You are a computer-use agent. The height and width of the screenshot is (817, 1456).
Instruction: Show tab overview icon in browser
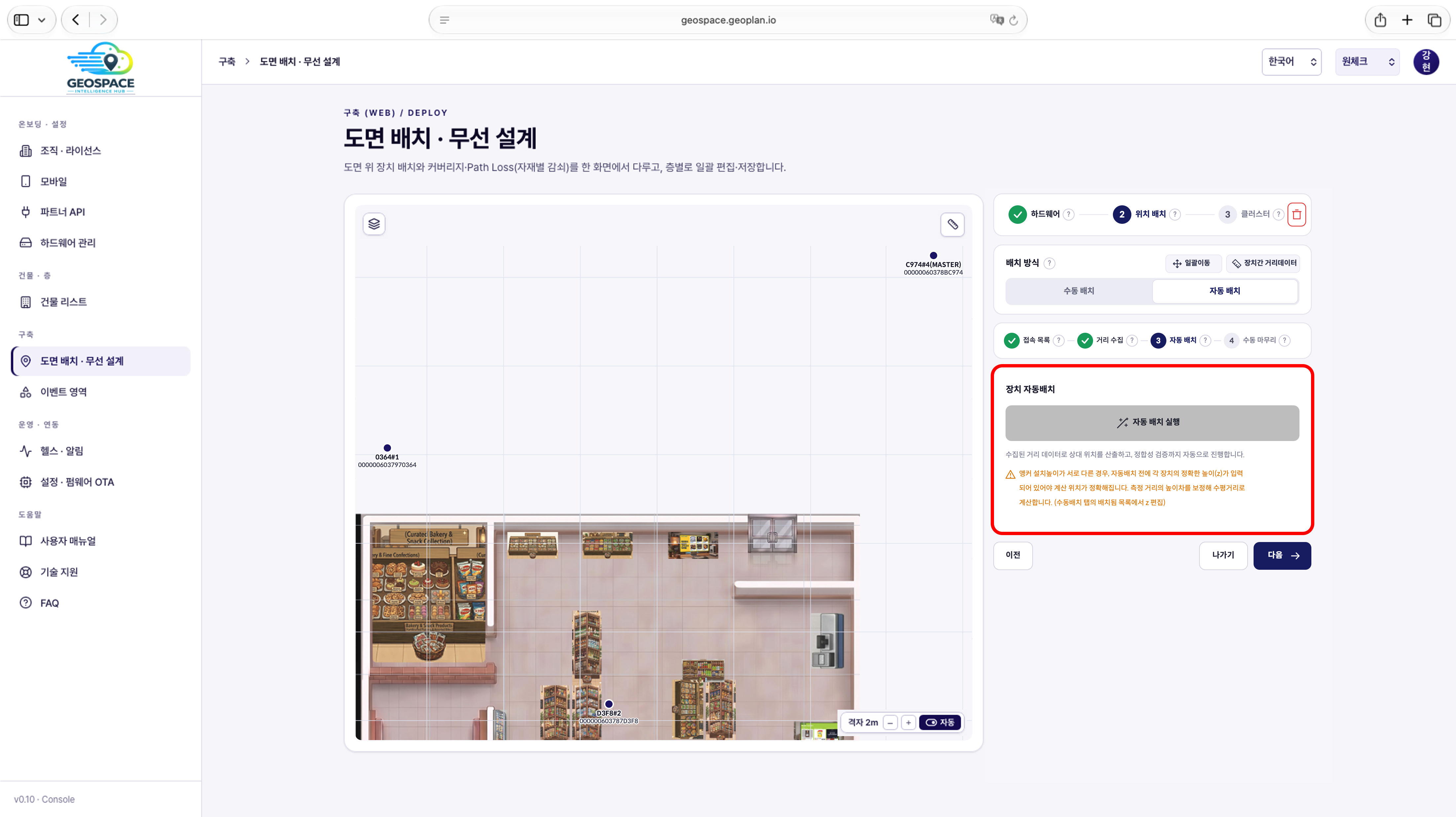click(1435, 20)
